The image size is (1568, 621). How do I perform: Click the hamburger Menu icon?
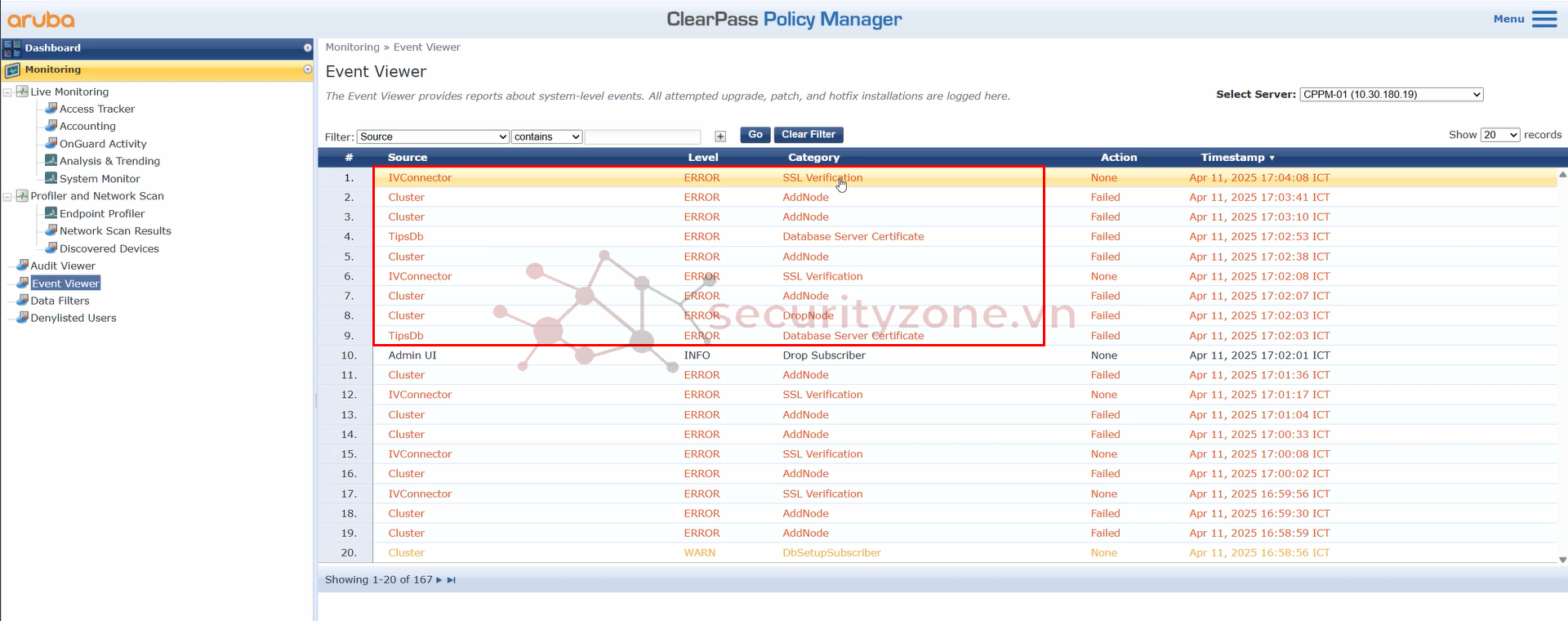[x=1543, y=19]
